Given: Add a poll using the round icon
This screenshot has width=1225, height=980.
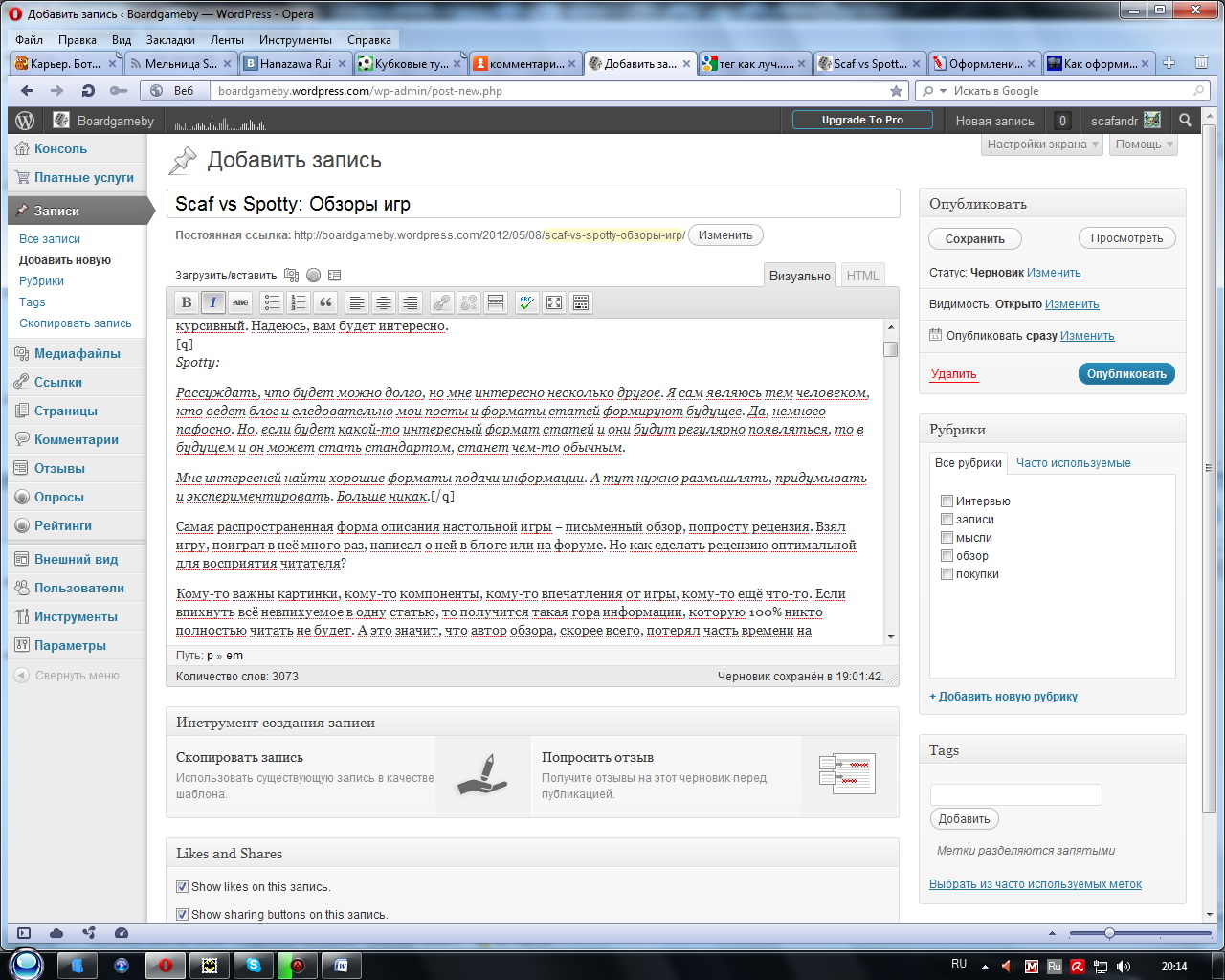Looking at the screenshot, I should pos(313,276).
